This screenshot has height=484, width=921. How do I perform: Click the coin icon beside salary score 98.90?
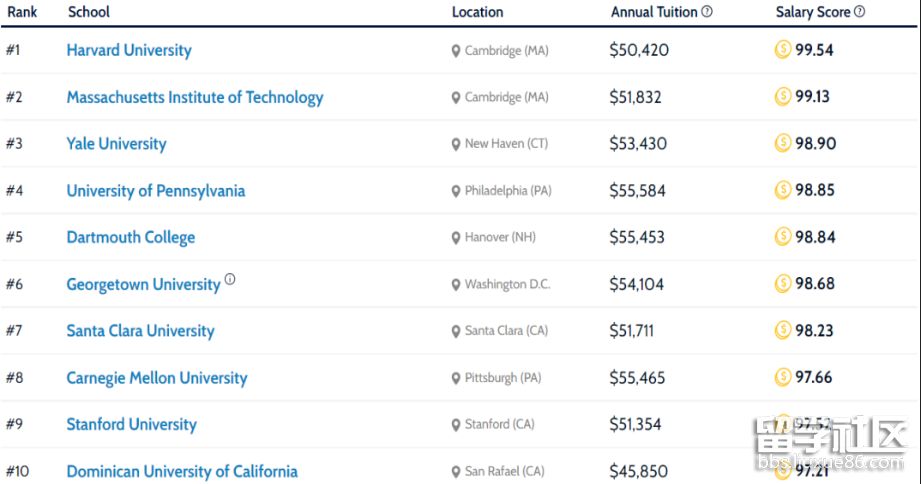(x=782, y=143)
